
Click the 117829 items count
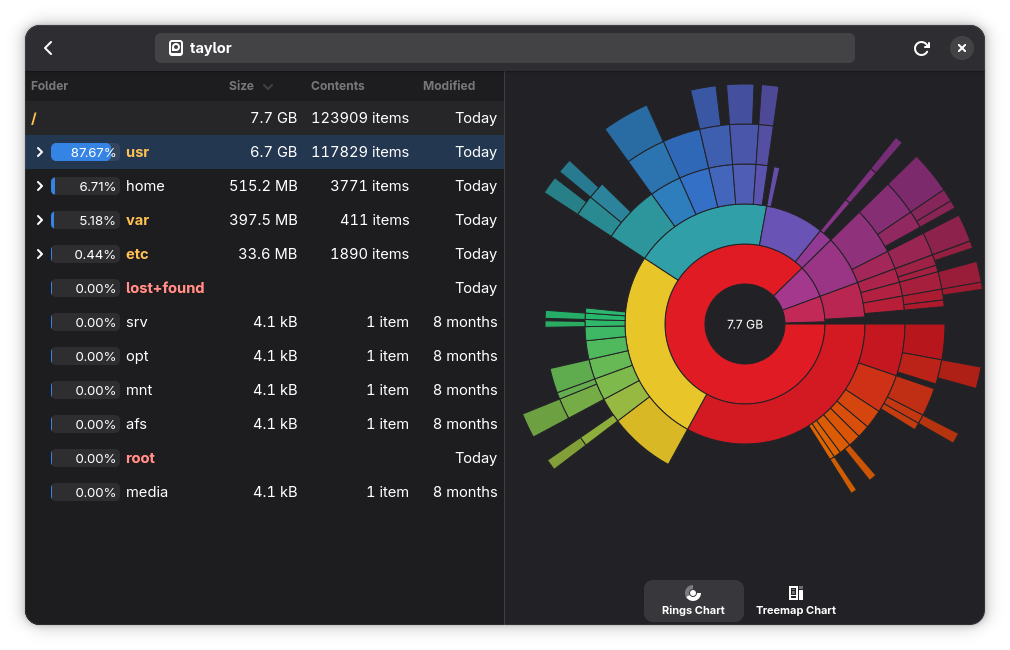pos(360,152)
